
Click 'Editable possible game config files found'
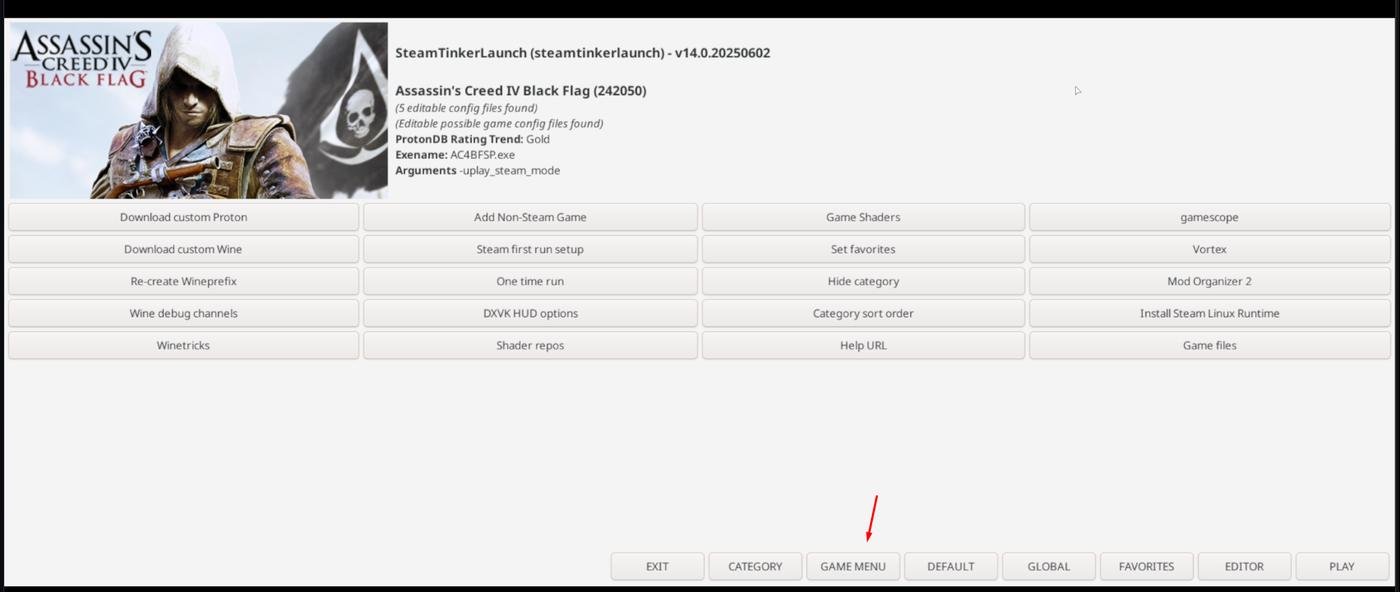[499, 124]
